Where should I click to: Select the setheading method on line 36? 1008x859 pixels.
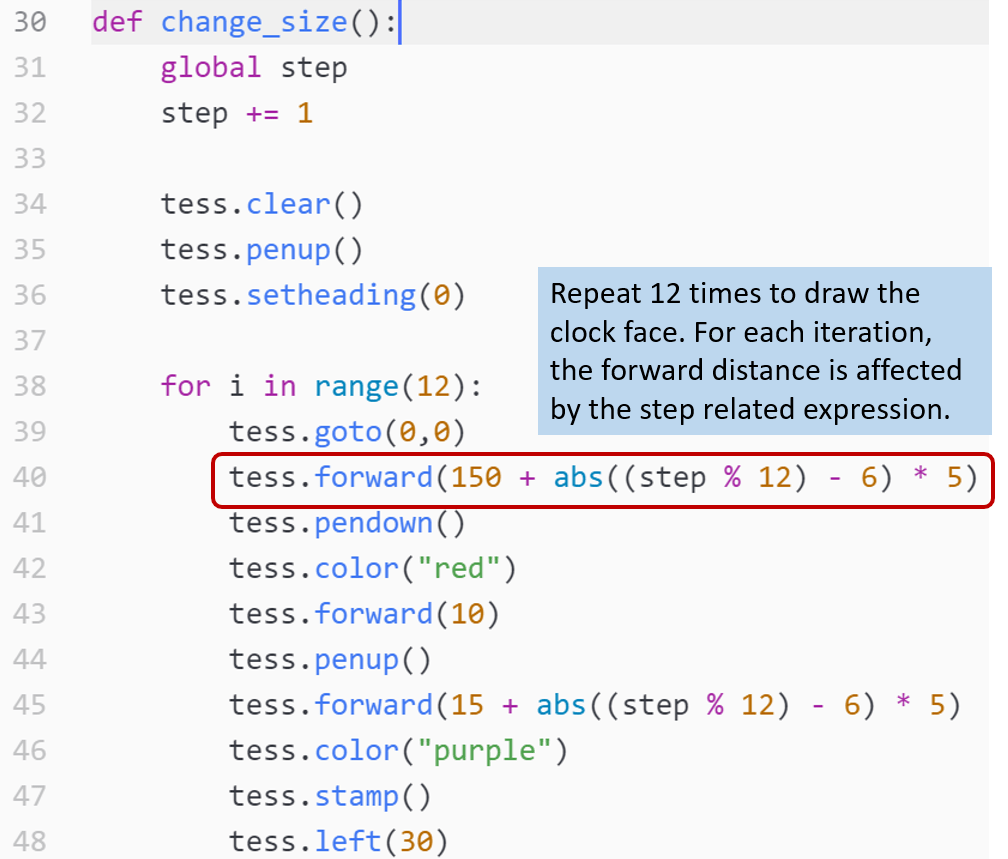tap(330, 295)
